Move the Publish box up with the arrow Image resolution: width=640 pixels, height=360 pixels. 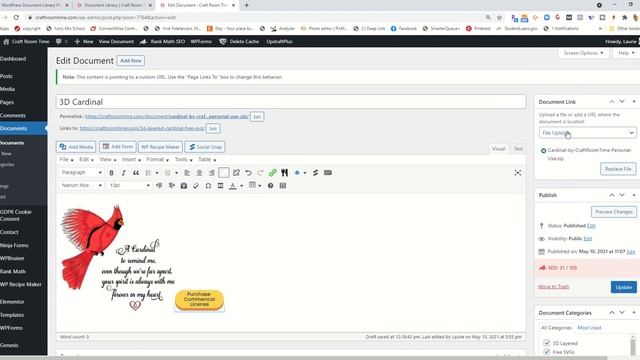[x=611, y=195]
